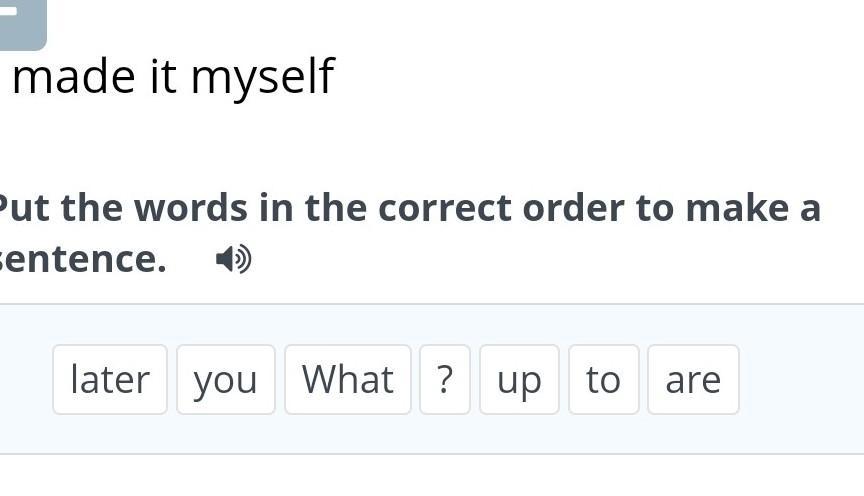Pick the question mark tile
The width and height of the screenshot is (864, 496).
[445, 379]
